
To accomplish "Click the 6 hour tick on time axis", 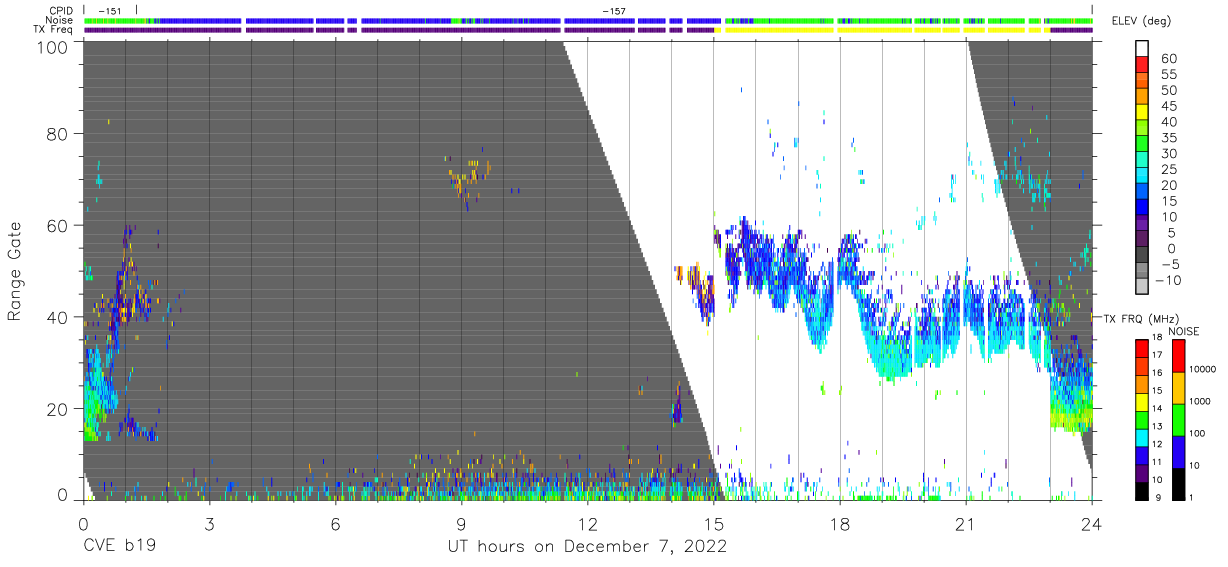I will 335,523.
